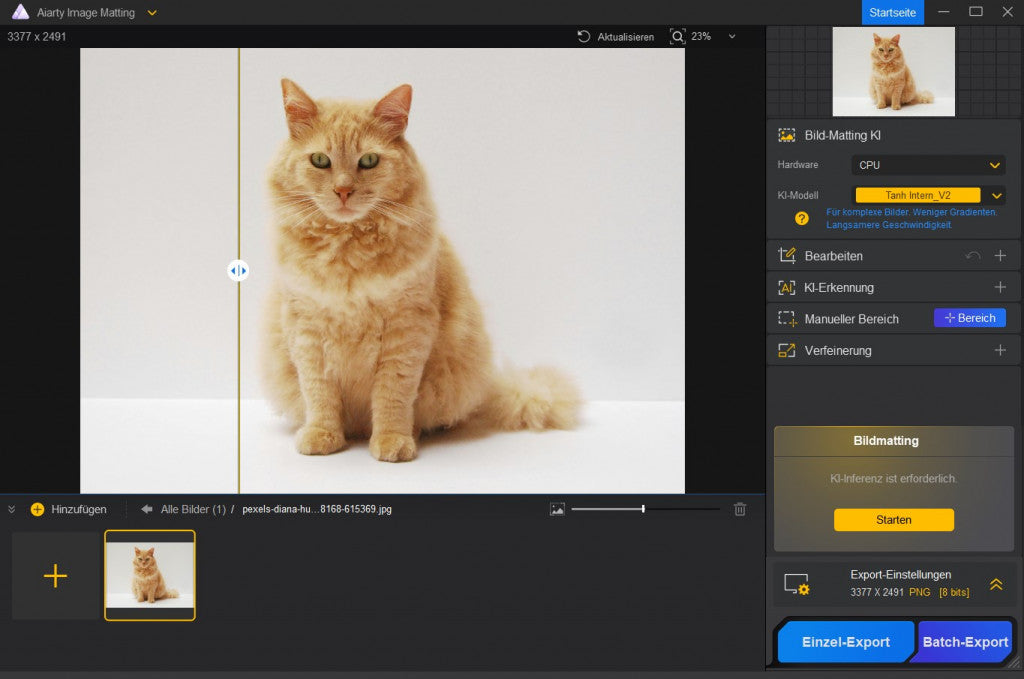The width and height of the screenshot is (1024, 679).
Task: Collapse the image list panel chevron
Action: point(12,509)
